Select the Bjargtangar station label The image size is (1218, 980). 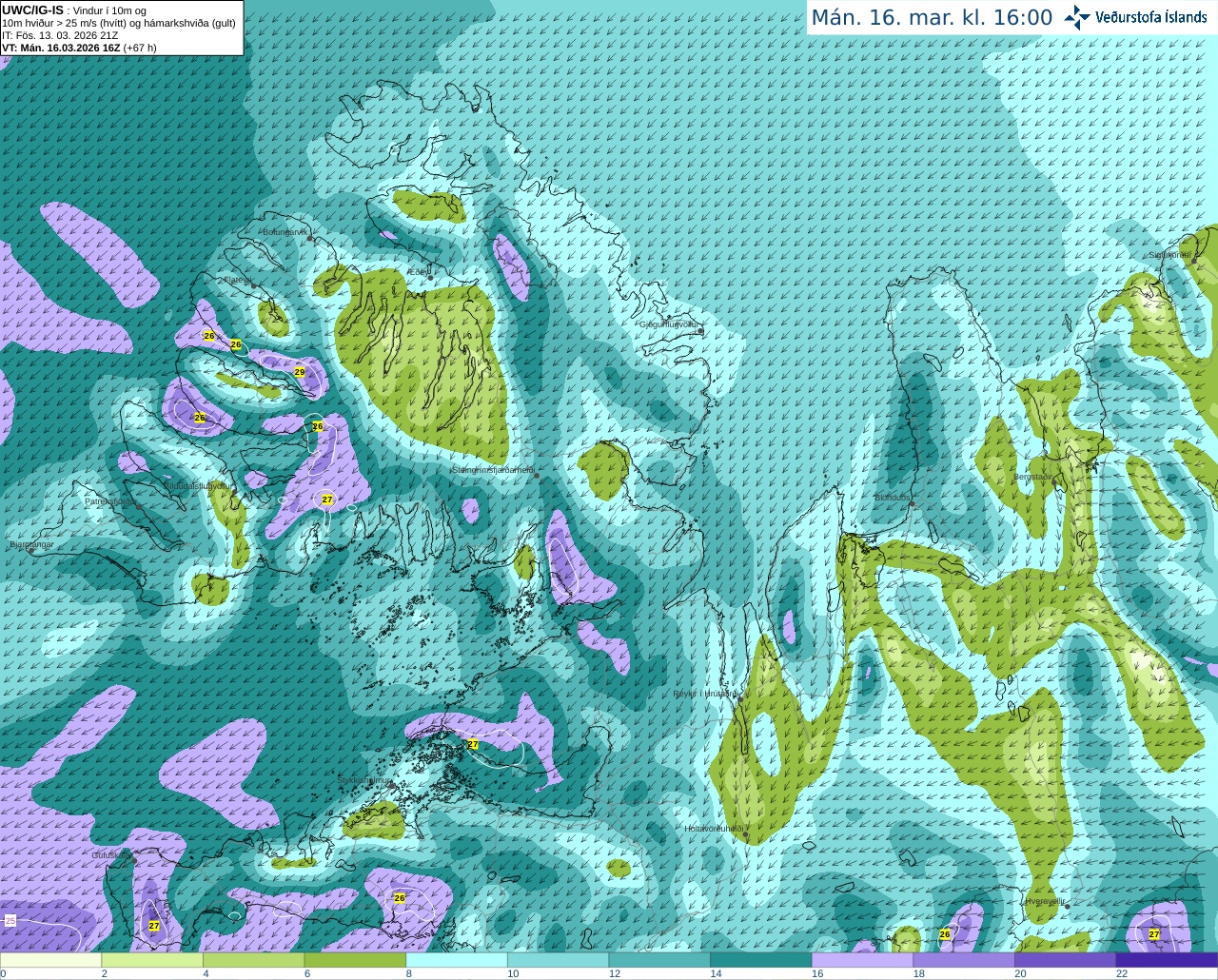coord(31,545)
